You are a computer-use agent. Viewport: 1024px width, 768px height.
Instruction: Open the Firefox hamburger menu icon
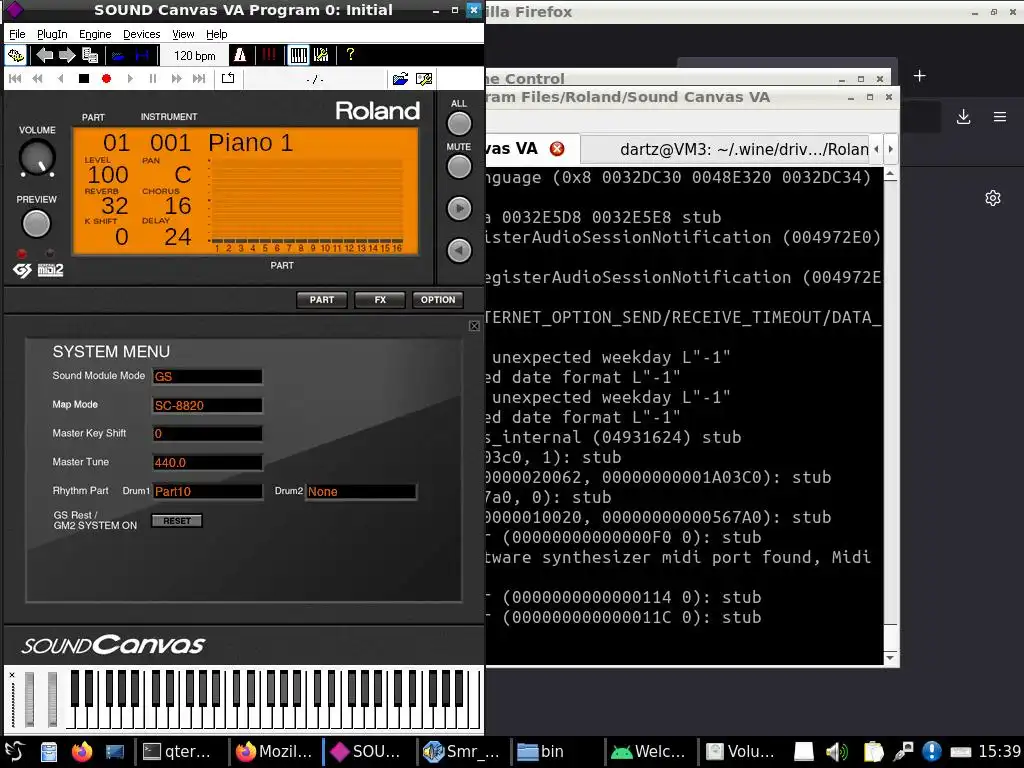pos(1000,117)
